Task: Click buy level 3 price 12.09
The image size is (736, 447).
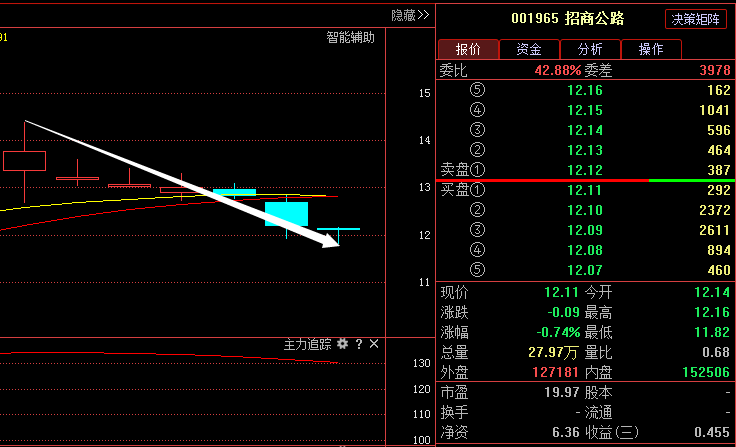Action: [x=584, y=230]
